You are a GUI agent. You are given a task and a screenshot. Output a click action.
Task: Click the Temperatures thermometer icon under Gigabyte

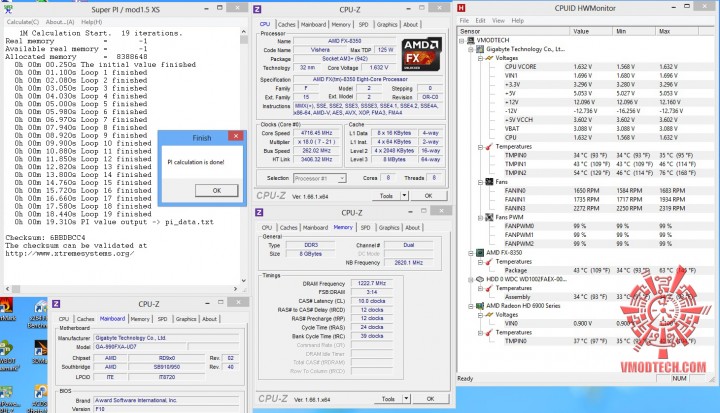pos(489,147)
